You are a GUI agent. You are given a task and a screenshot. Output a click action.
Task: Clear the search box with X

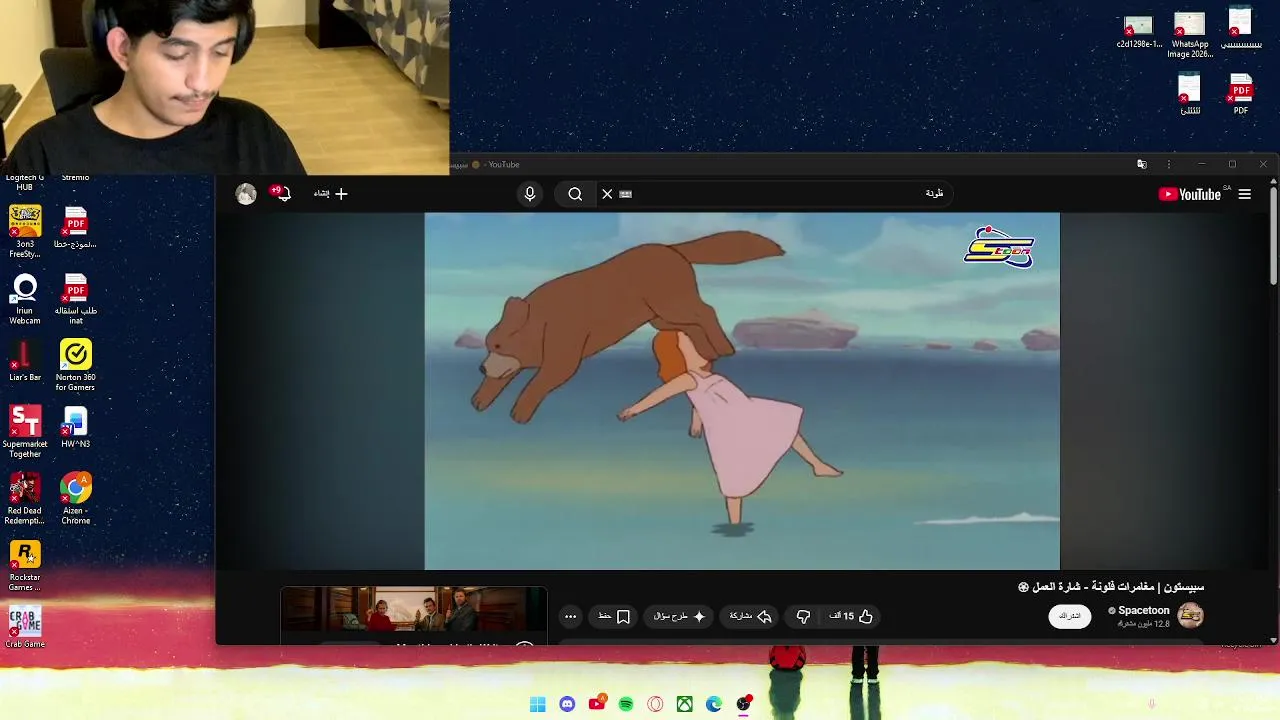tap(607, 194)
